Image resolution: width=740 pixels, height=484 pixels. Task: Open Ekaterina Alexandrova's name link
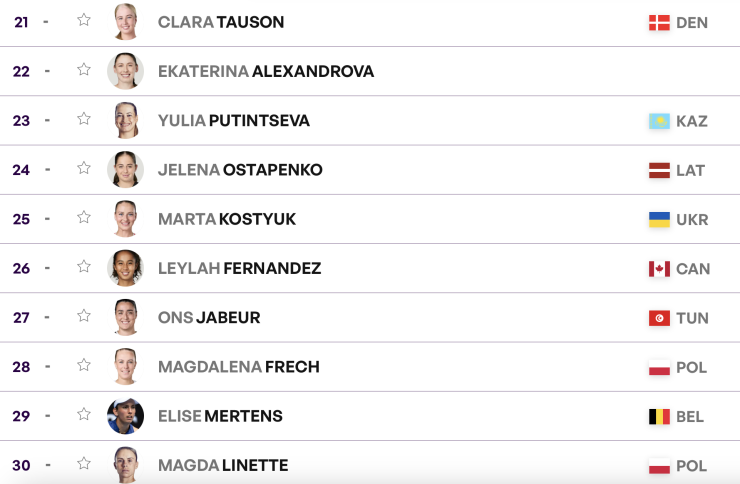[266, 71]
